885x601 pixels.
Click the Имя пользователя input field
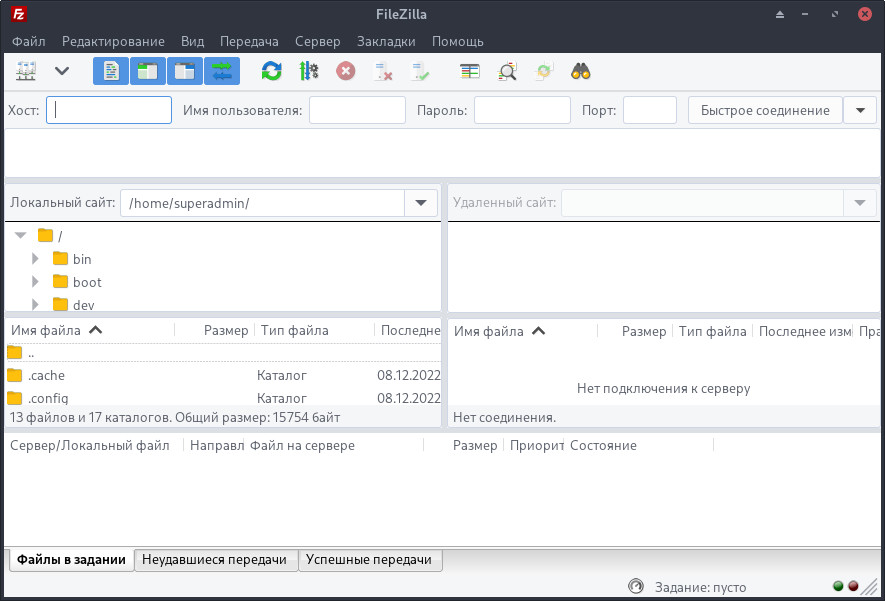357,110
